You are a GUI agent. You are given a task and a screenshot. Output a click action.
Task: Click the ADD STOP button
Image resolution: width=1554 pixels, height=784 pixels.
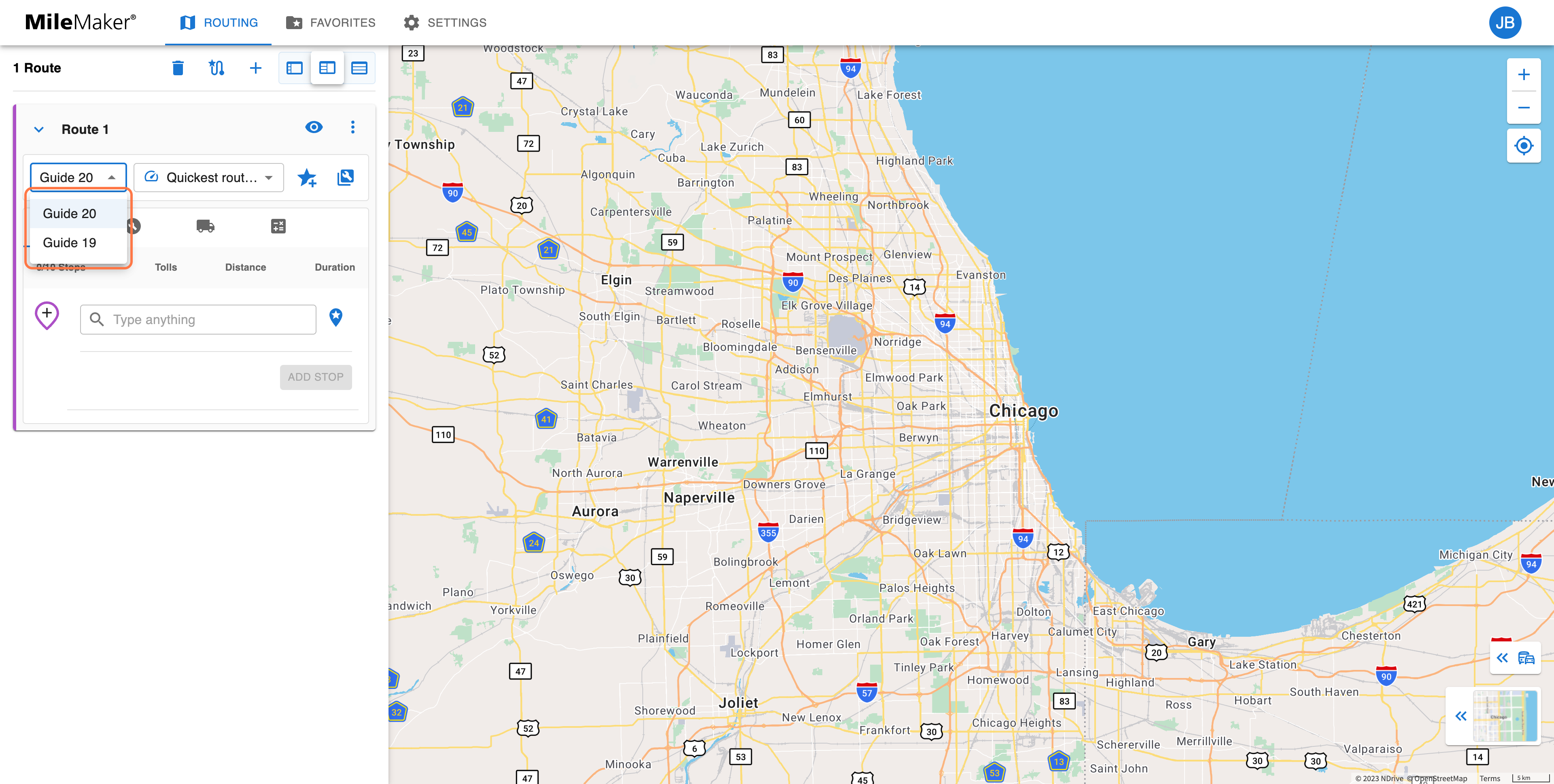click(x=316, y=377)
